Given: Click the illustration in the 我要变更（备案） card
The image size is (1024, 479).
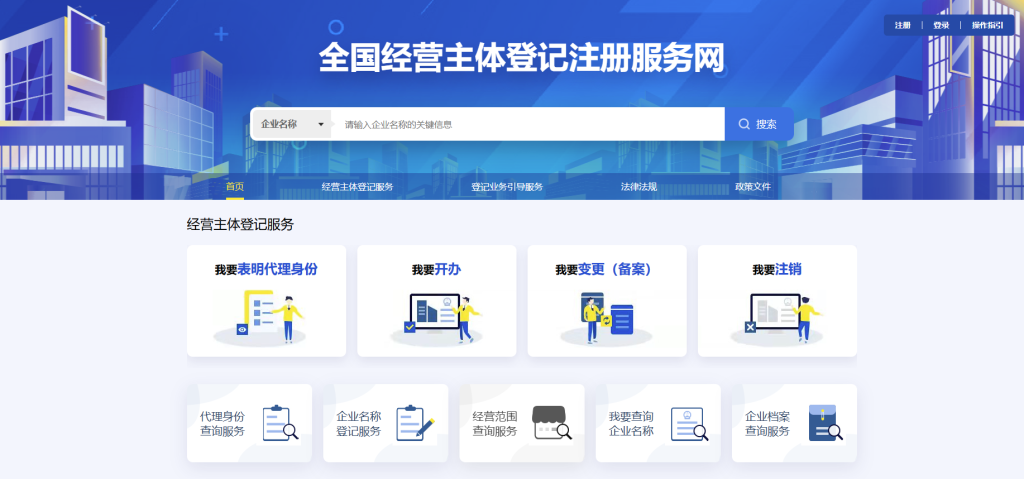Looking at the screenshot, I should (x=607, y=318).
